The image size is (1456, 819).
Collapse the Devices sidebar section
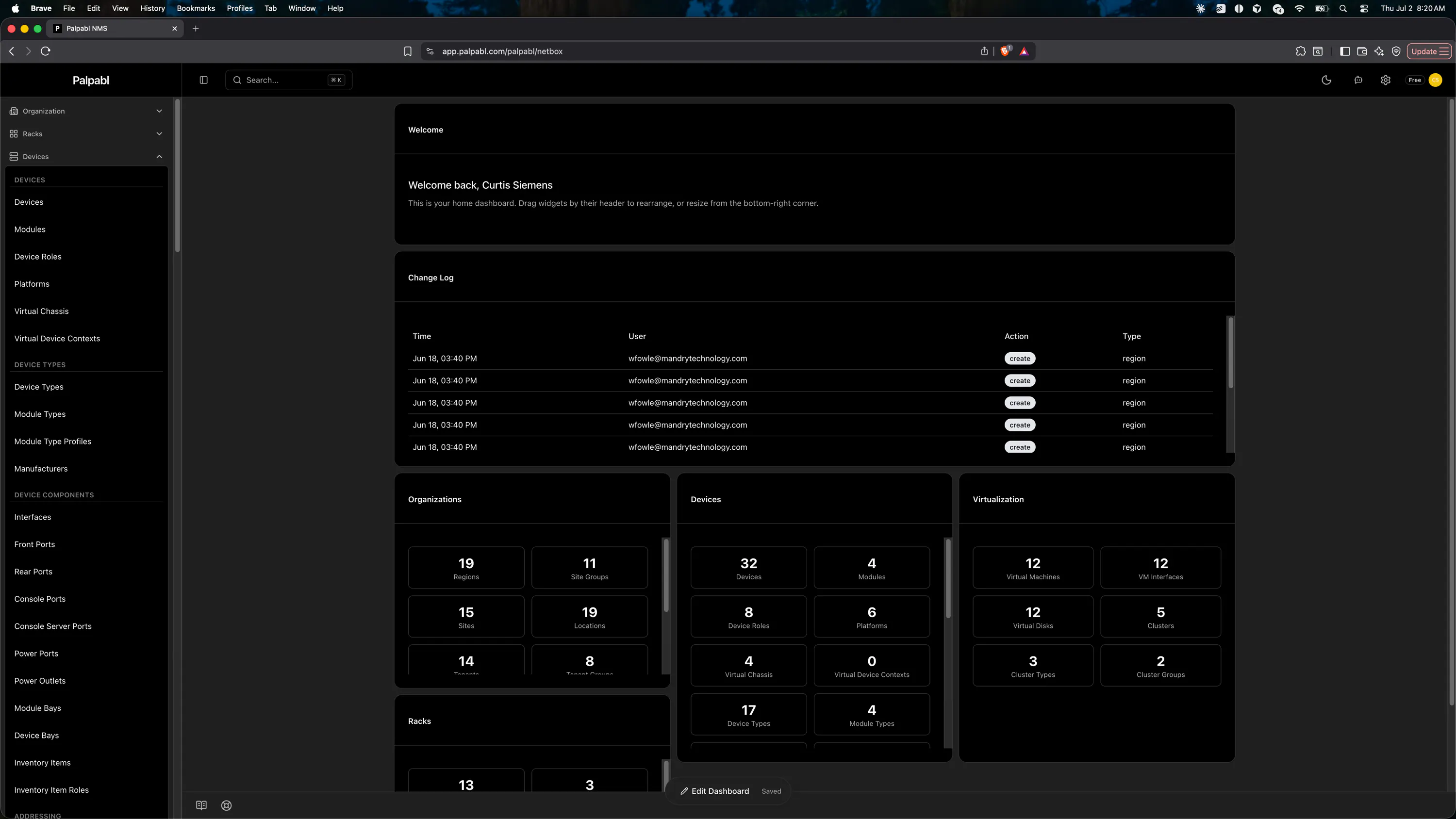click(x=86, y=156)
